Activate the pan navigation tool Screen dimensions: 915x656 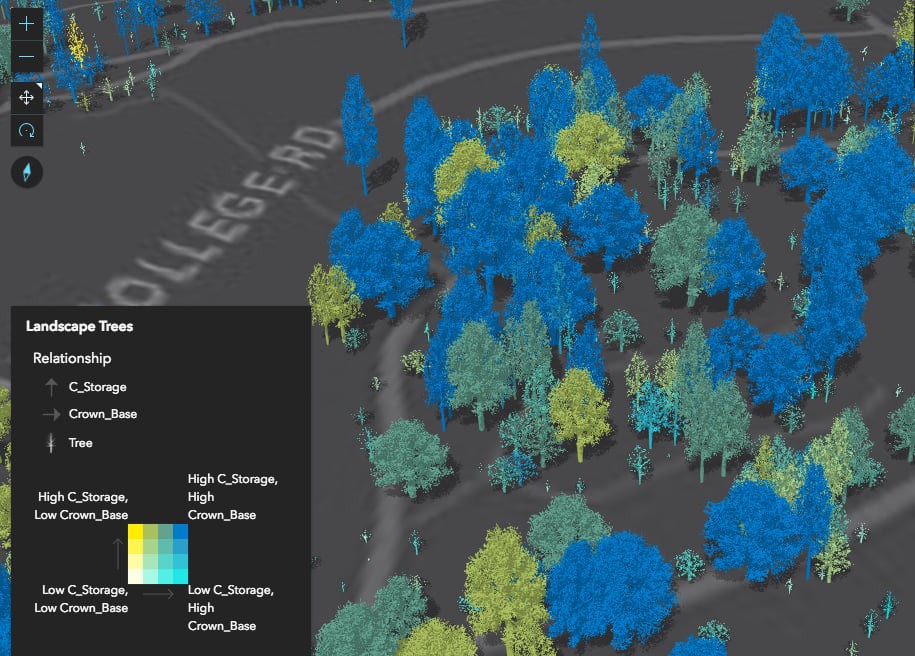coord(26,97)
